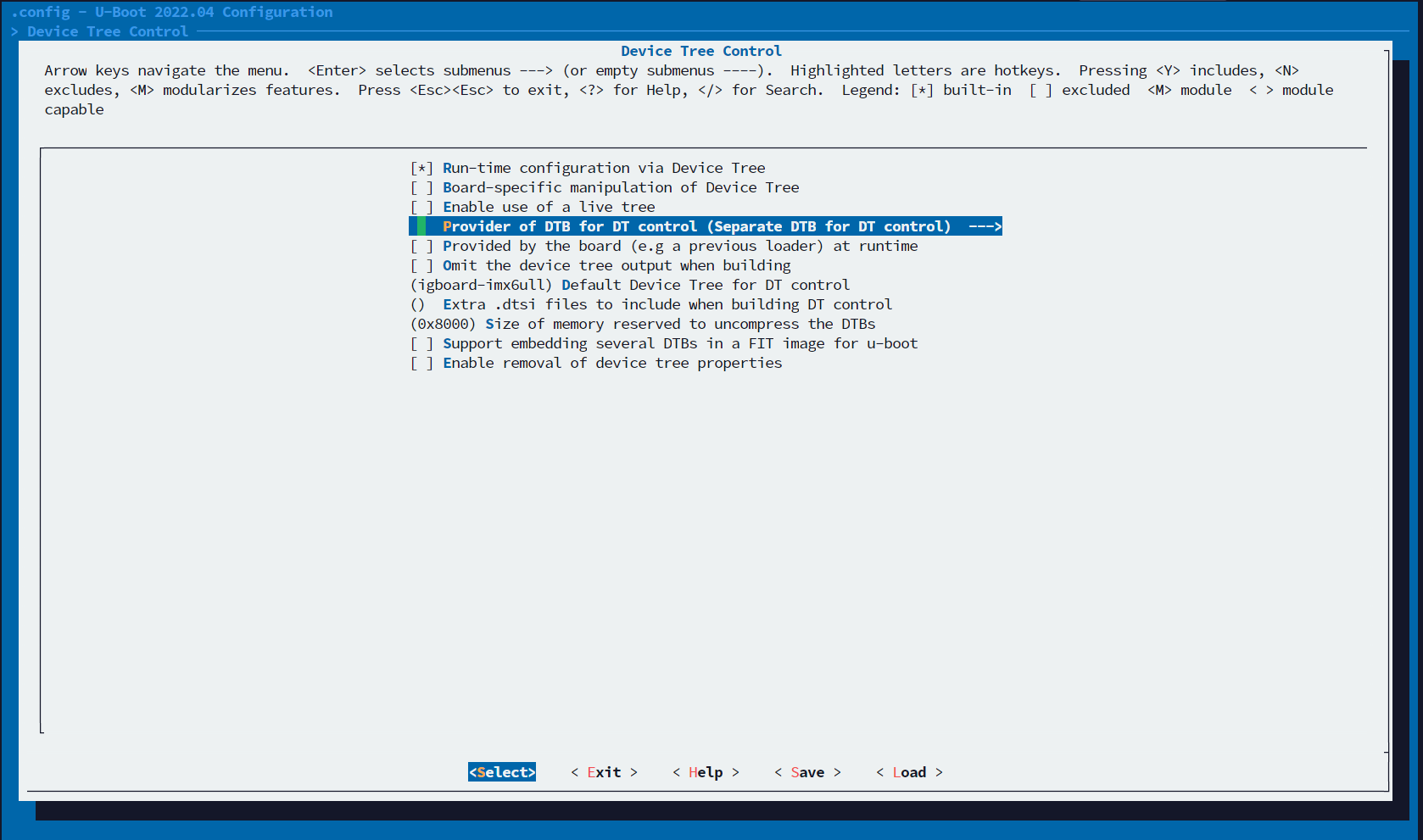This screenshot has width=1423, height=840.
Task: Open Help via the Help button
Action: [x=706, y=772]
